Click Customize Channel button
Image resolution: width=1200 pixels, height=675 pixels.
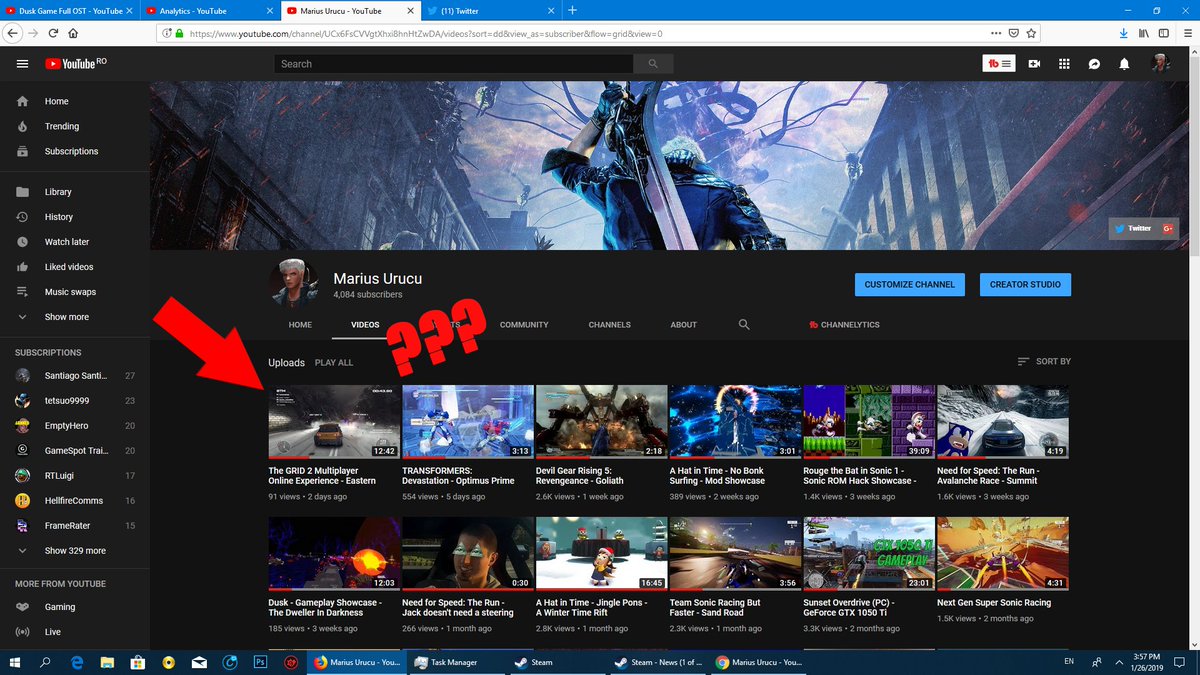pos(910,284)
